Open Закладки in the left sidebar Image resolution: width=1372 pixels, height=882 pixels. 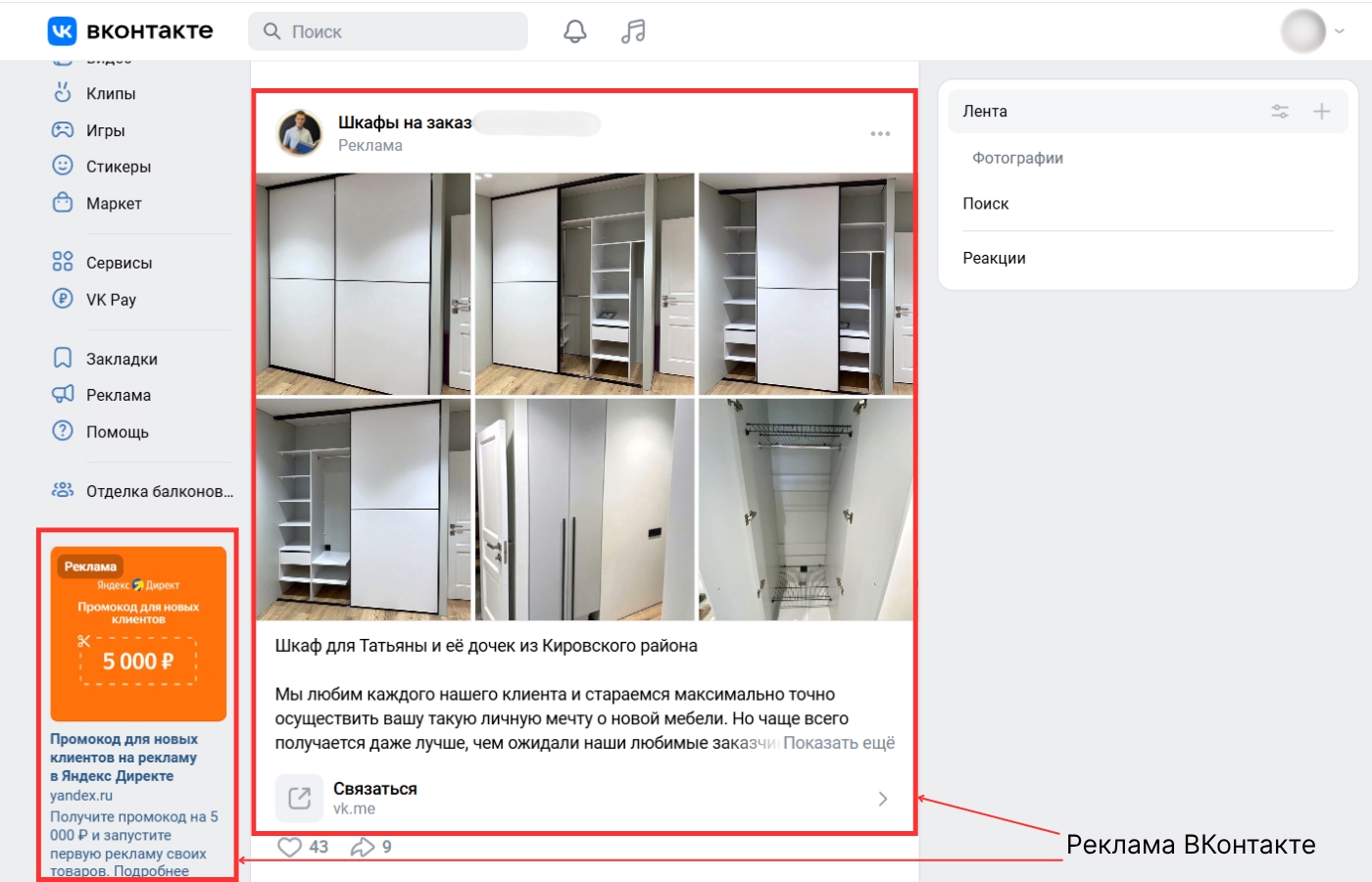(x=121, y=359)
